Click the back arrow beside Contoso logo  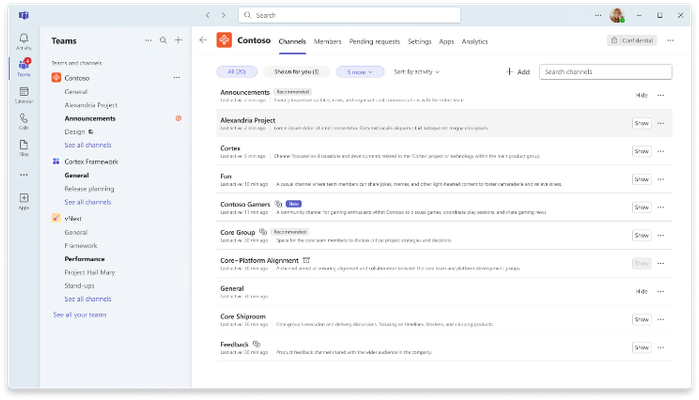pos(203,40)
